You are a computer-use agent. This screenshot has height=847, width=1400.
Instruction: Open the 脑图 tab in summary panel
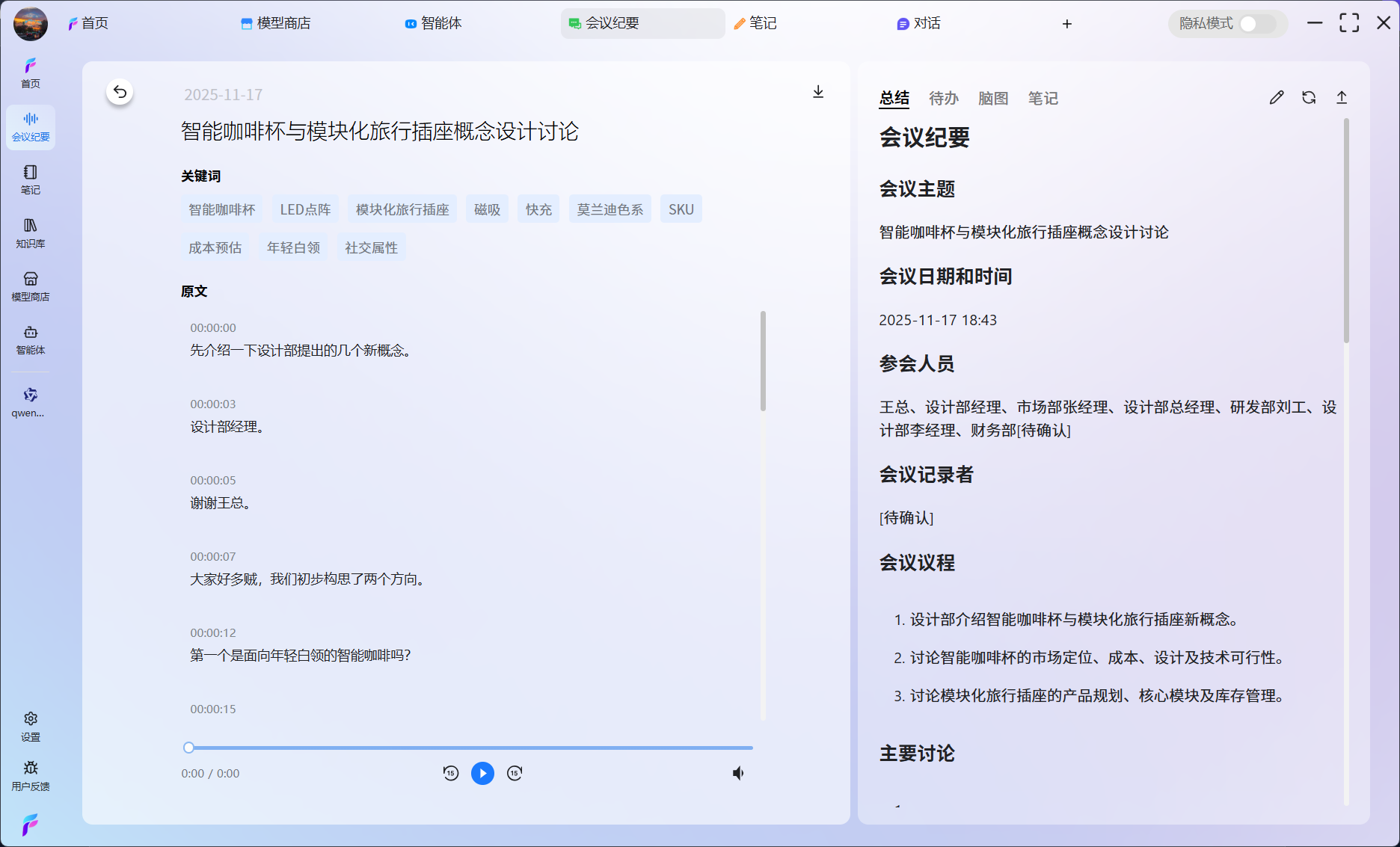pyautogui.click(x=992, y=98)
